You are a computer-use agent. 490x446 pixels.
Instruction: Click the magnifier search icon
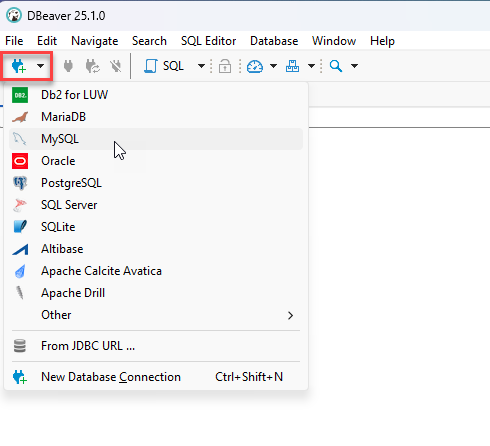[336, 66]
